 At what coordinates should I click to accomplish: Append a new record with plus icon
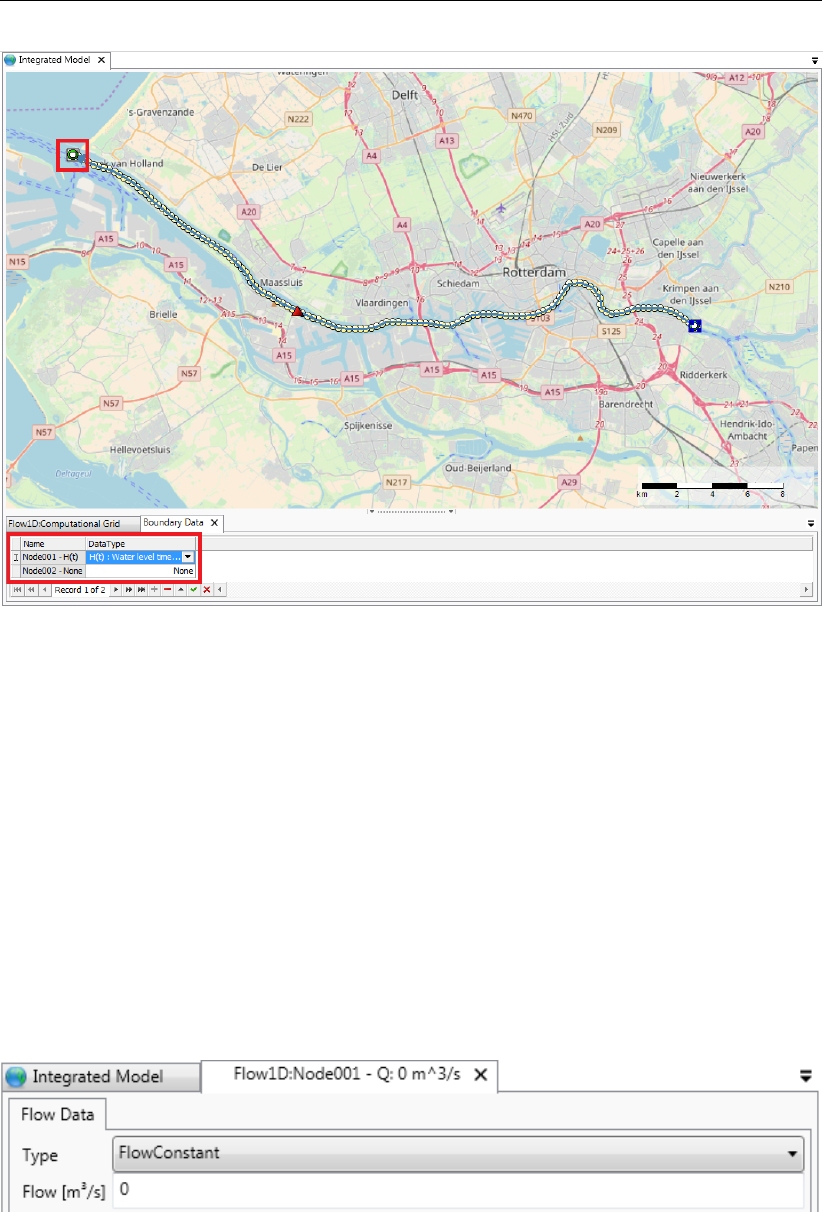click(154, 590)
